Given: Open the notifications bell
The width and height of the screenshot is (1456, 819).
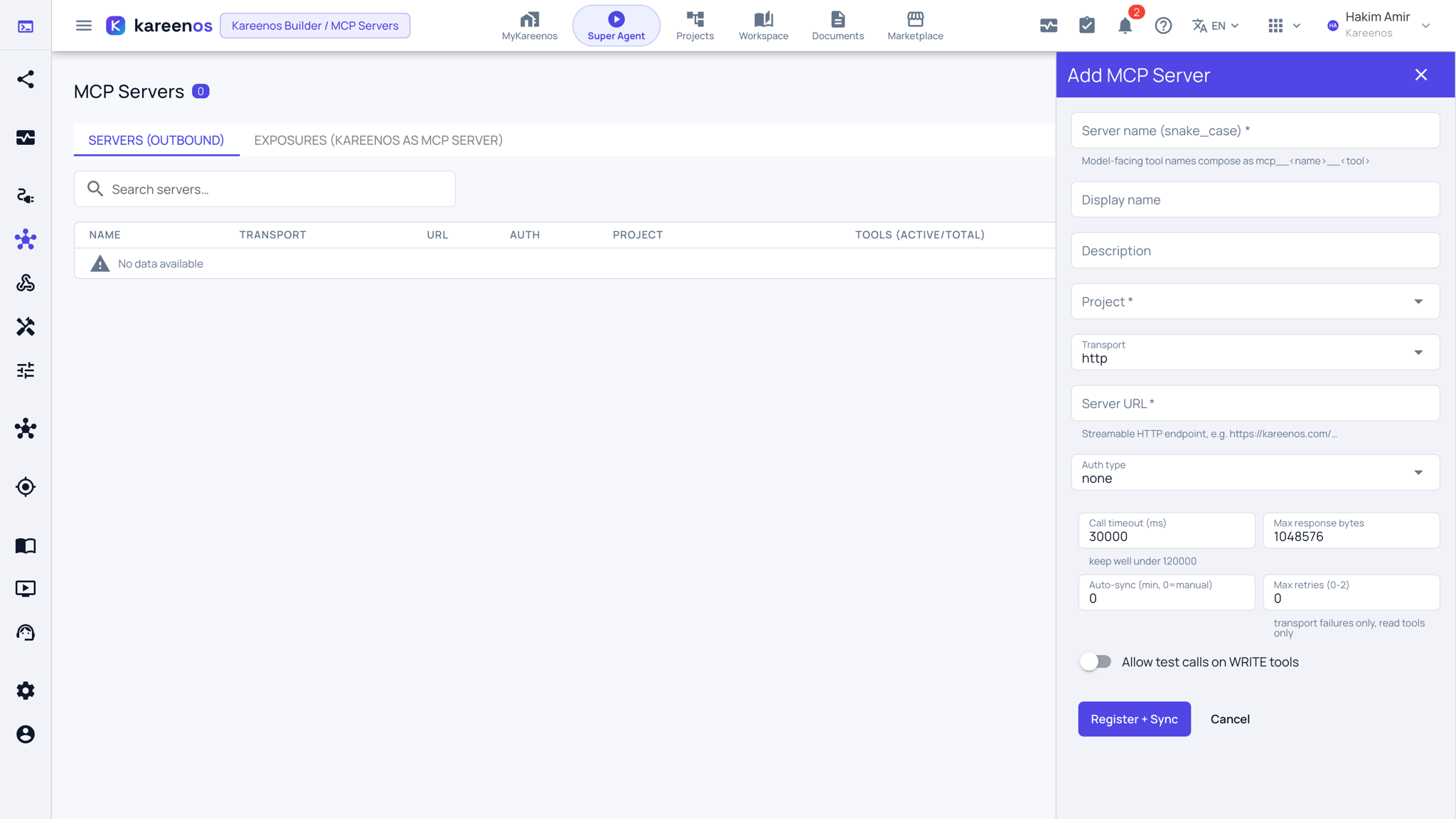Looking at the screenshot, I should [x=1125, y=26].
